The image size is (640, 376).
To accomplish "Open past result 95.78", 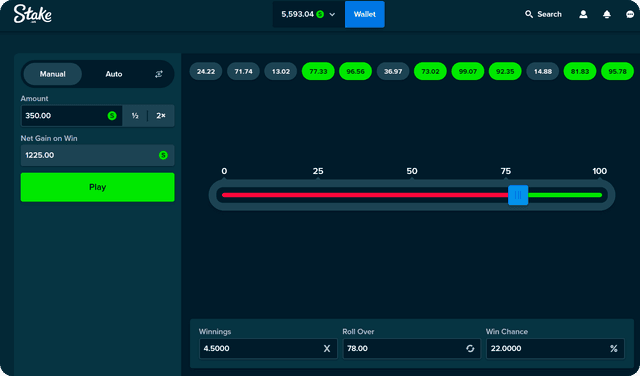I will pyautogui.click(x=618, y=71).
